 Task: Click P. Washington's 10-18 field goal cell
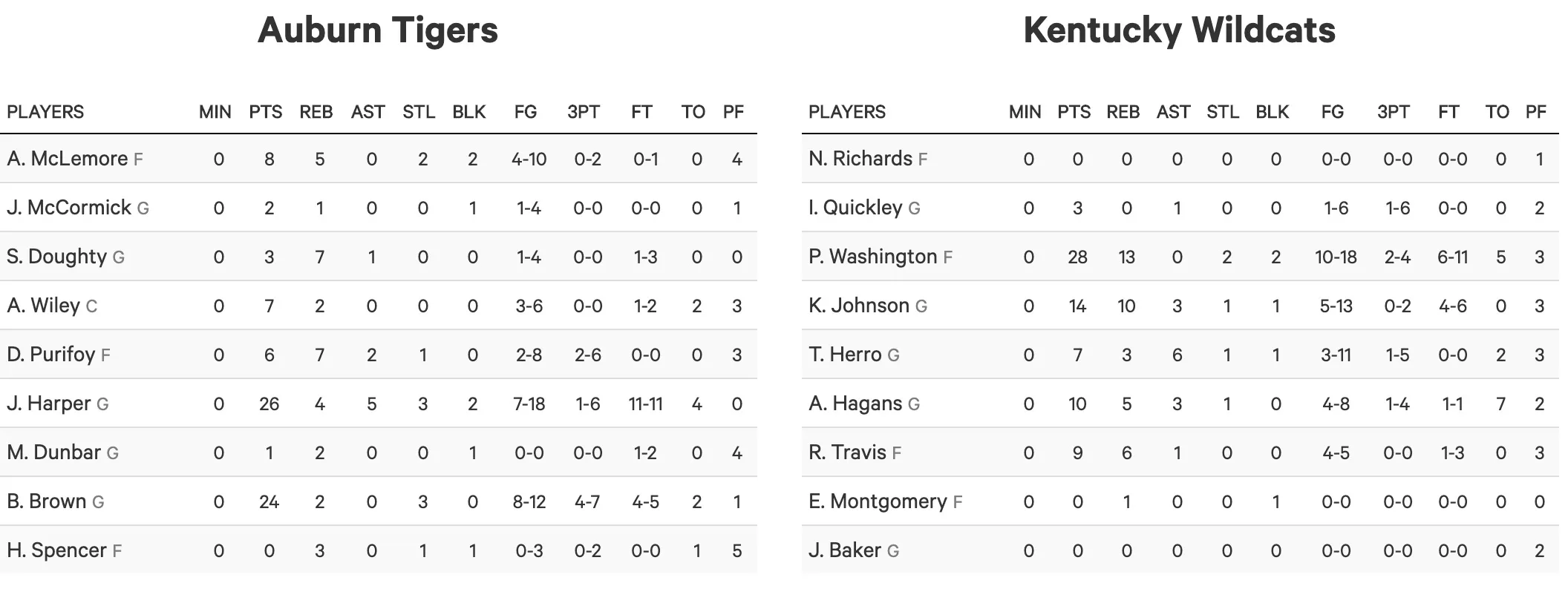[1336, 257]
